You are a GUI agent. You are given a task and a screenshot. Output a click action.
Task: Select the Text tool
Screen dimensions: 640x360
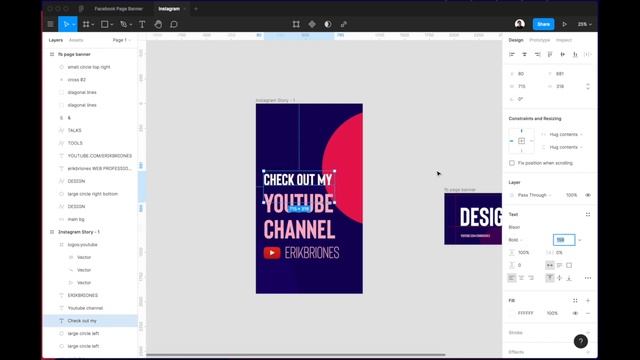142,24
